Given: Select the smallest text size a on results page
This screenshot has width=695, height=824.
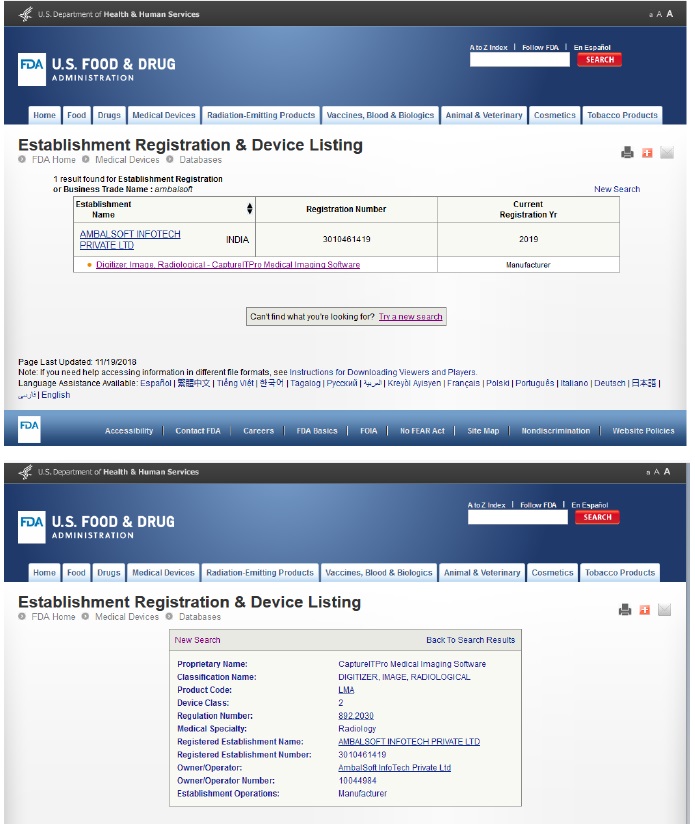Looking at the screenshot, I should pyautogui.click(x=650, y=15).
